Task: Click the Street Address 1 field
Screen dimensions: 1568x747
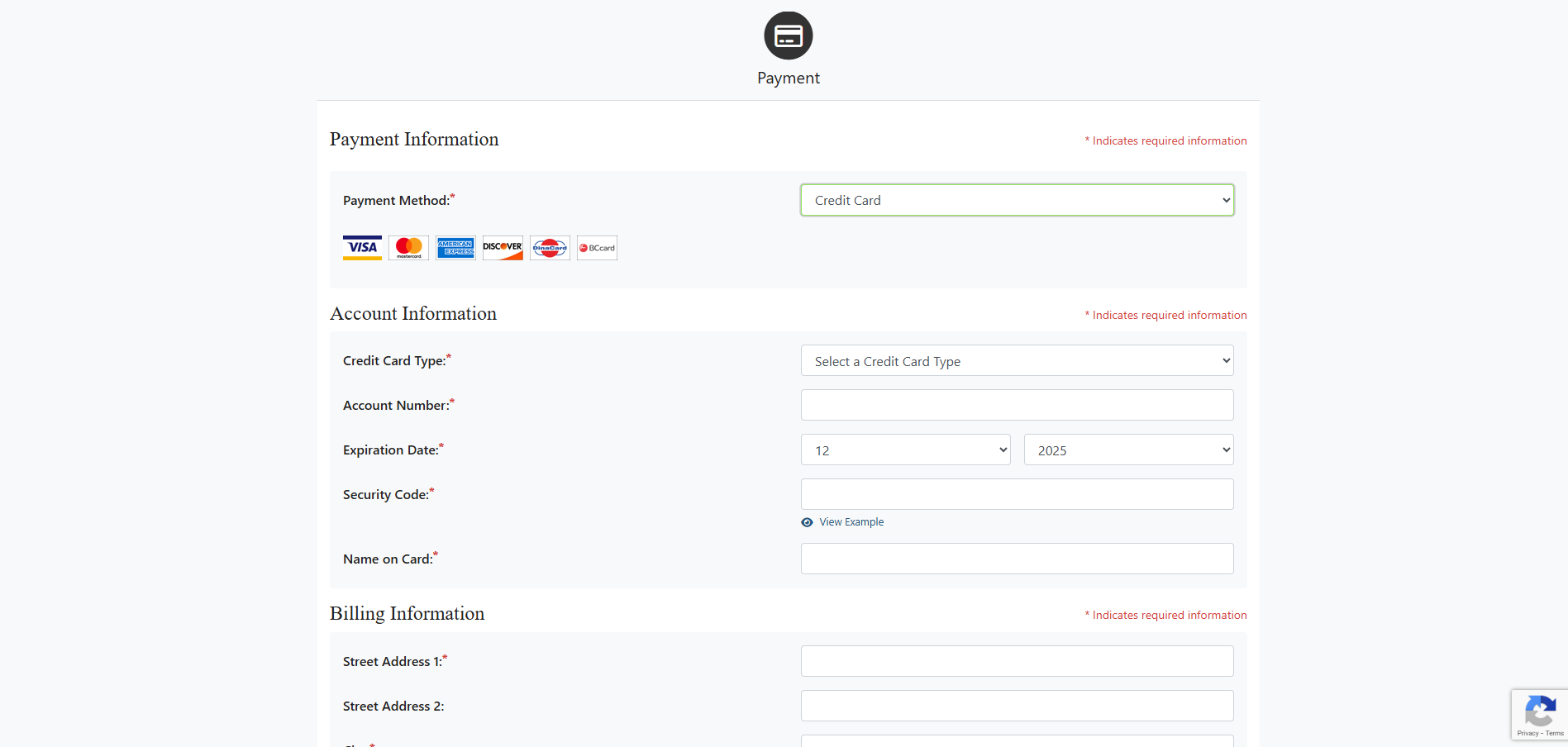Action: point(1017,662)
